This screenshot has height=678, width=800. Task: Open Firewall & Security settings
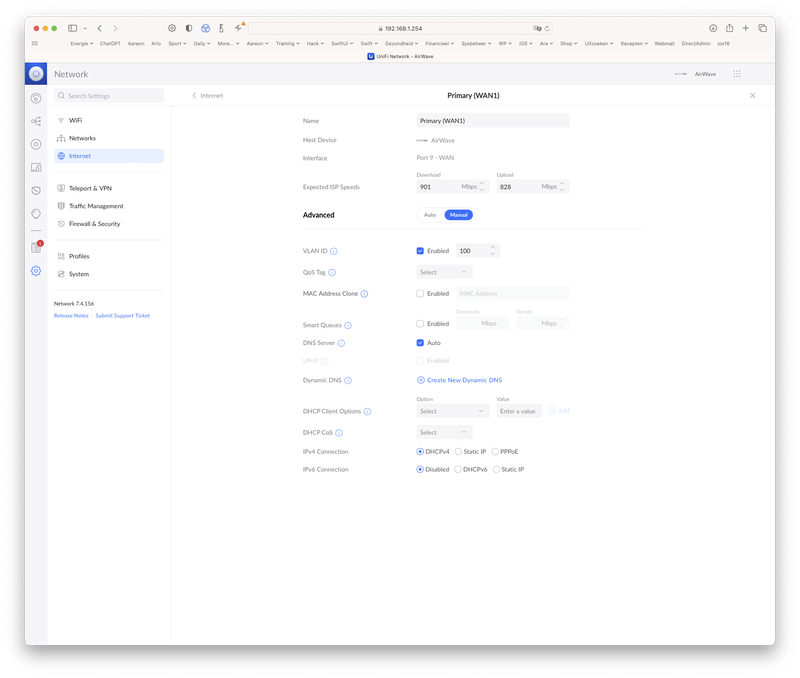pyautogui.click(x=109, y=224)
